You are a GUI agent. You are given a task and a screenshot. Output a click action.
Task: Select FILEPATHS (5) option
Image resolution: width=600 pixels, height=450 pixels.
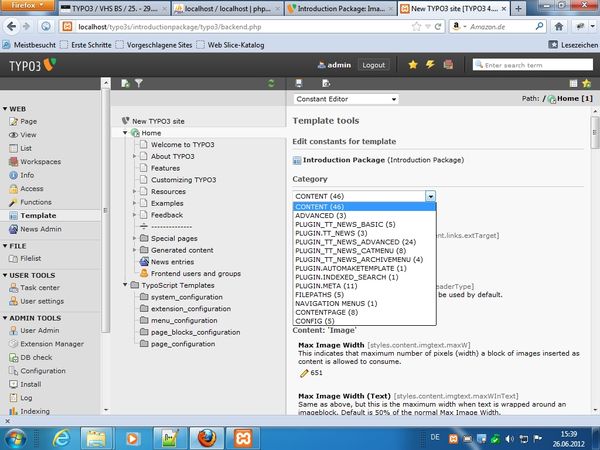pos(364,295)
